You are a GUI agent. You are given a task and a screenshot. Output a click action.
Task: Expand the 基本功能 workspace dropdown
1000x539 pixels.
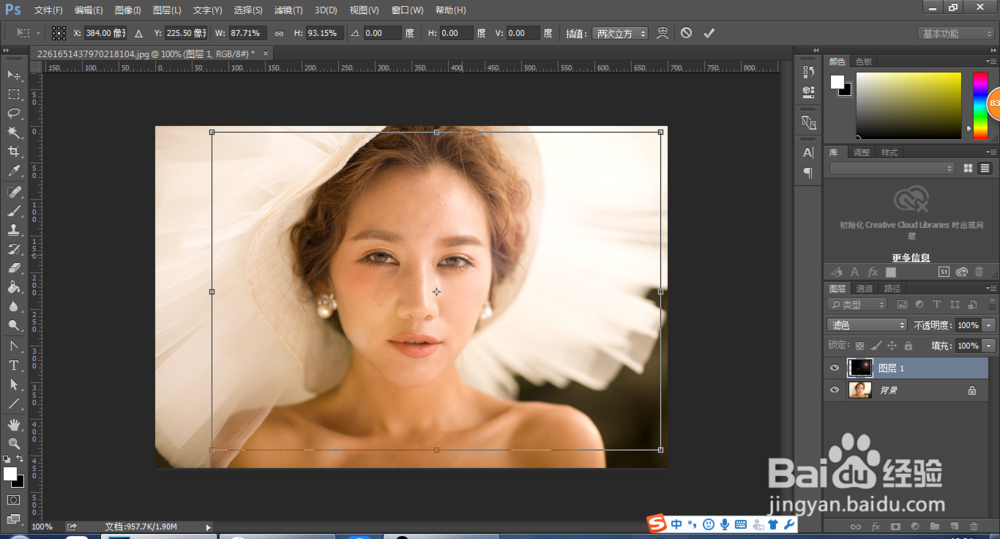tap(955, 33)
